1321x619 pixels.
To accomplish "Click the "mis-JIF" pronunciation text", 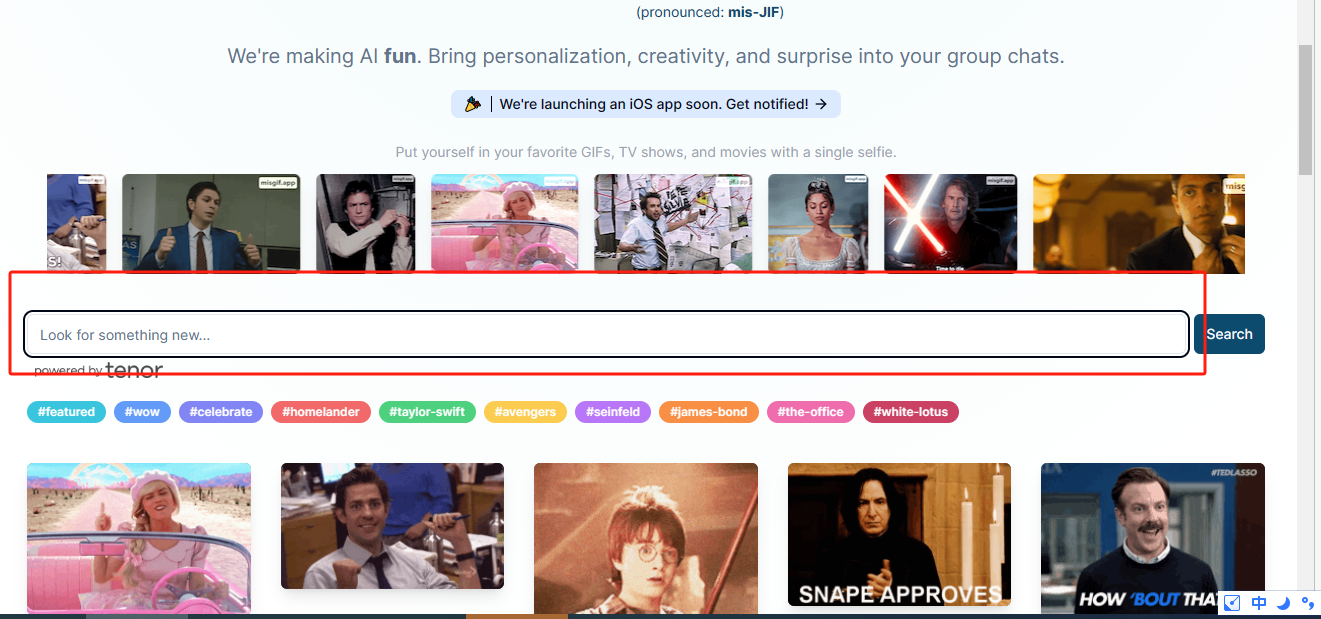I will pyautogui.click(x=754, y=12).
